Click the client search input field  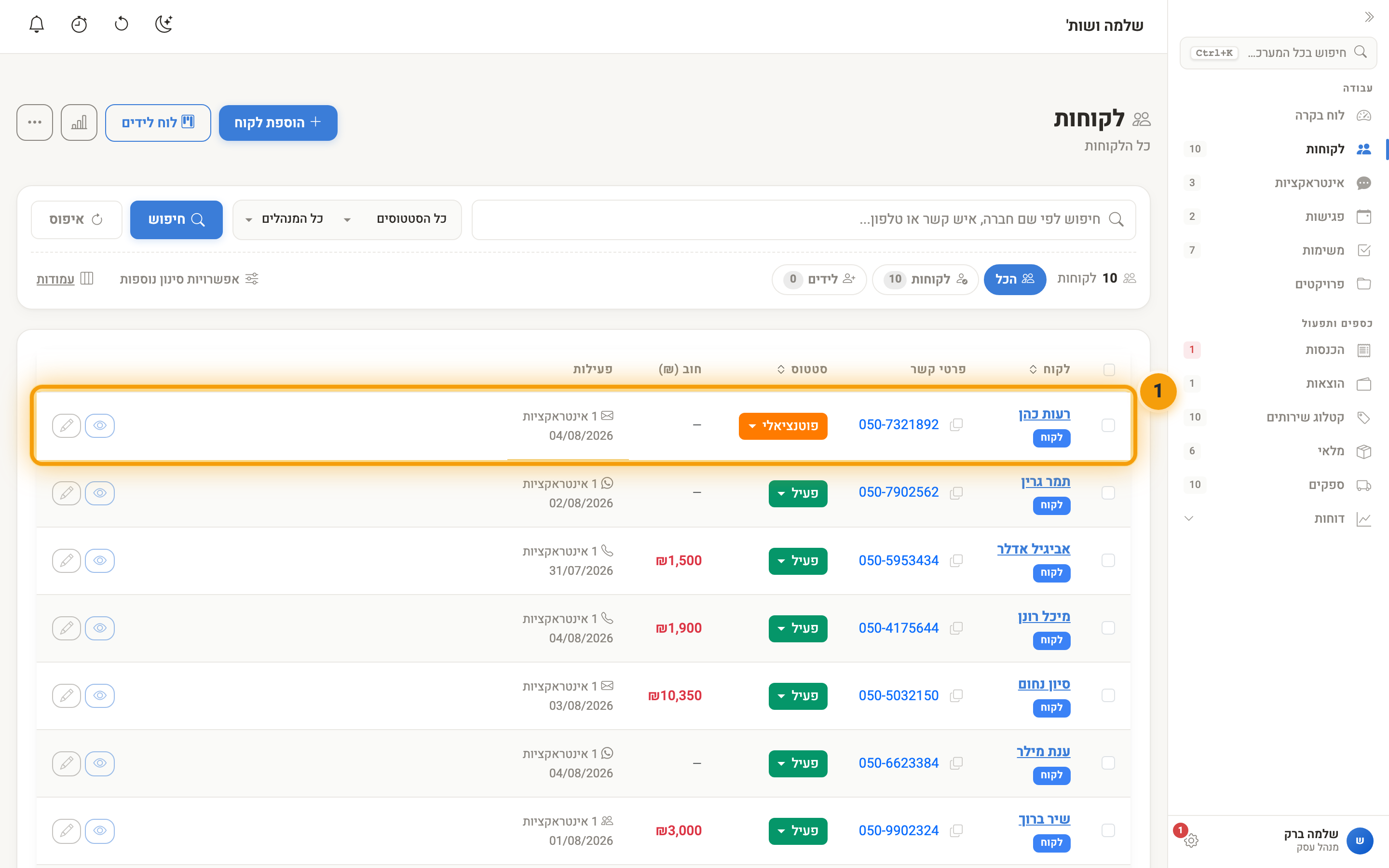pyautogui.click(x=803, y=220)
